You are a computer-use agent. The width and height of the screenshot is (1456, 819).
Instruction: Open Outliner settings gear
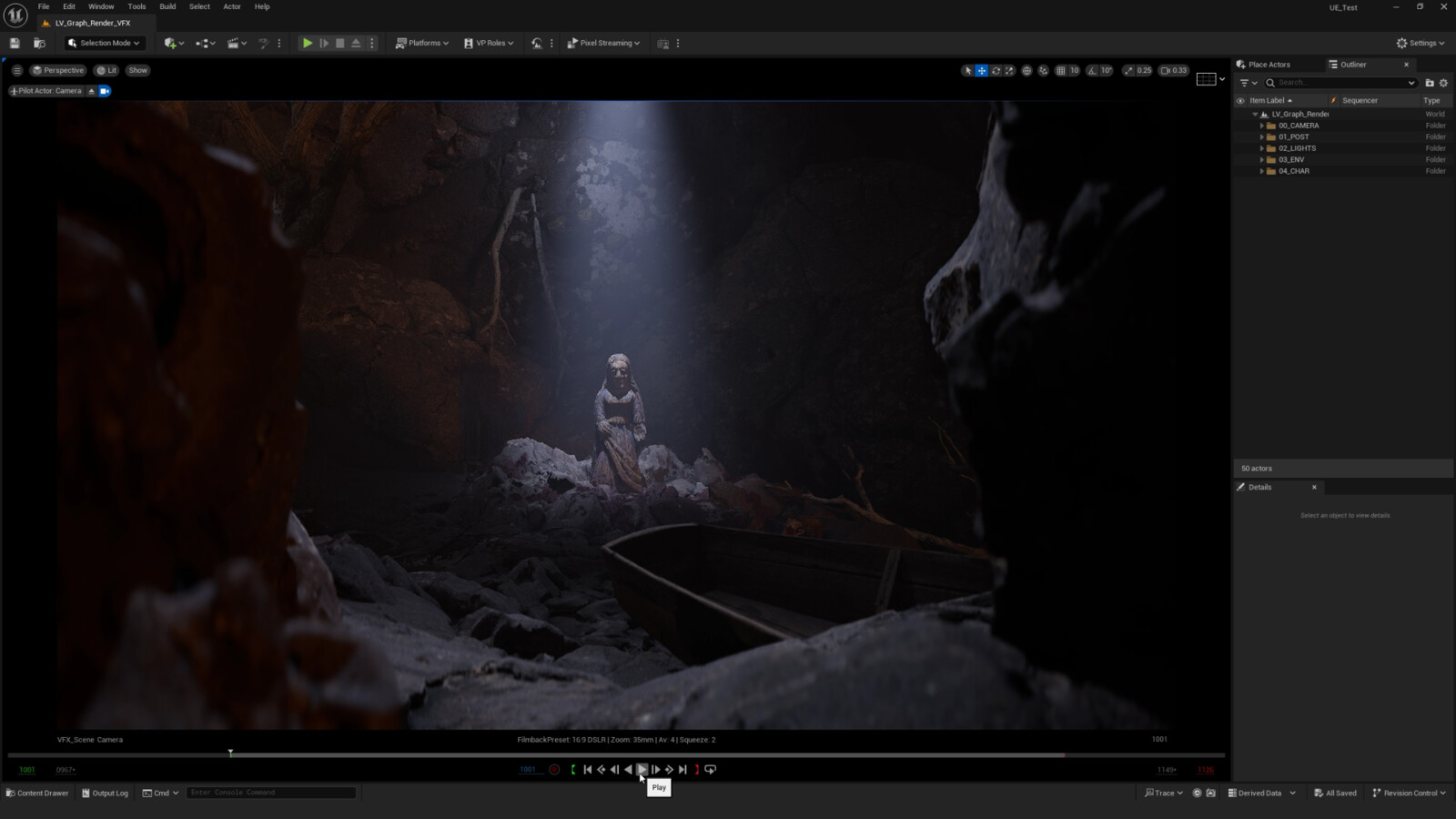coord(1443,83)
